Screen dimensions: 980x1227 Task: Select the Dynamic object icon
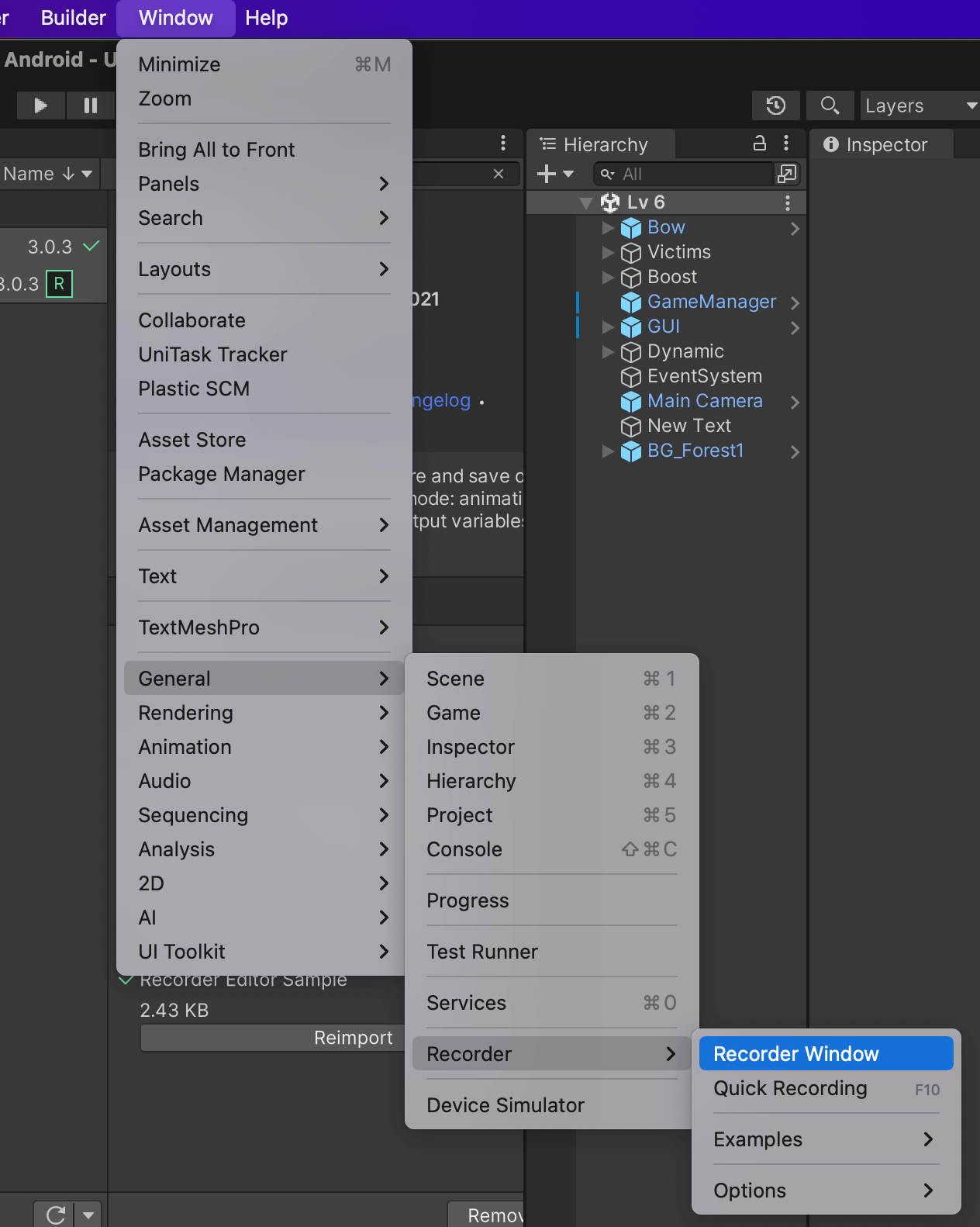(631, 352)
